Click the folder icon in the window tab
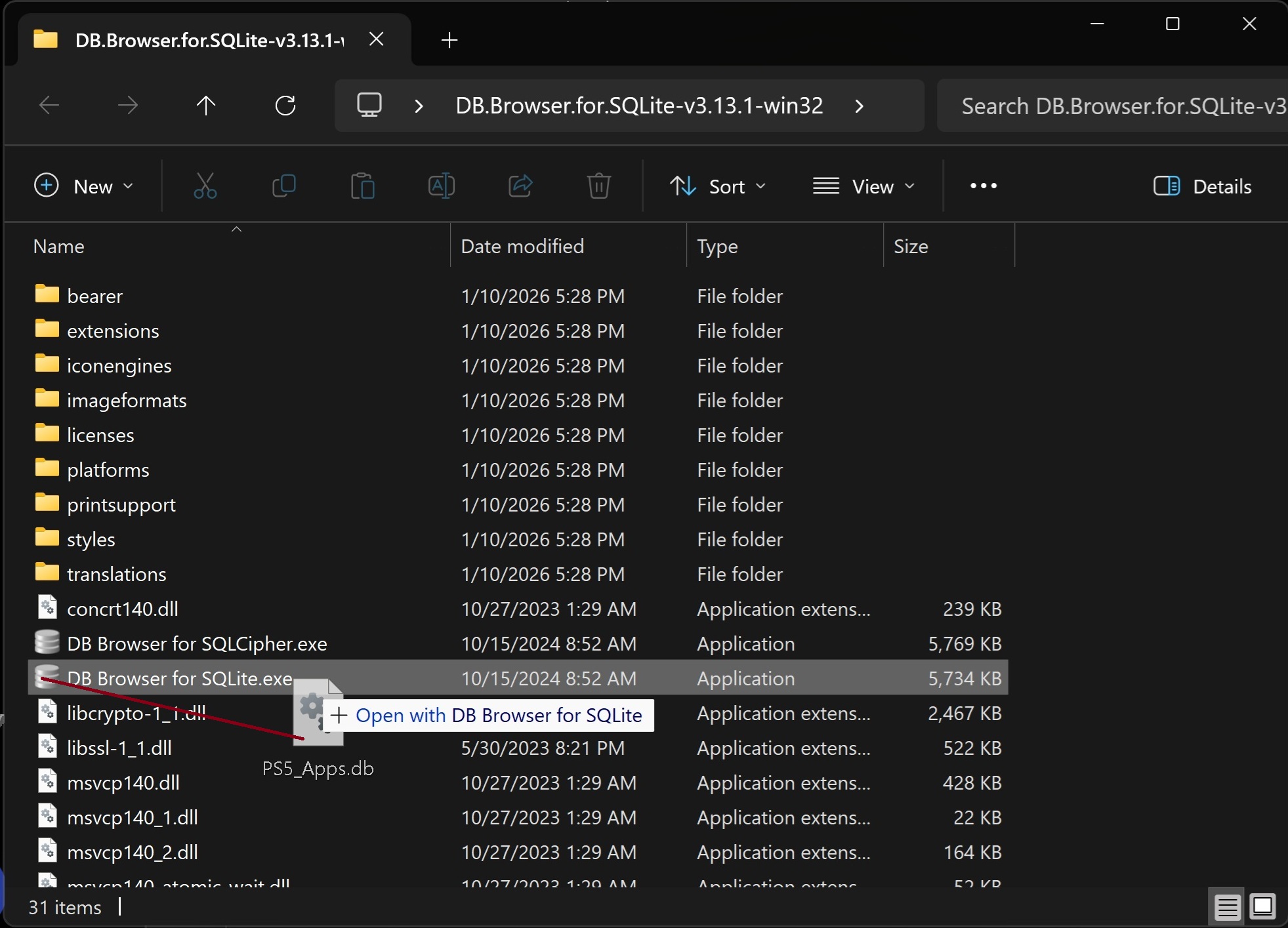The image size is (1288, 928). pos(45,39)
